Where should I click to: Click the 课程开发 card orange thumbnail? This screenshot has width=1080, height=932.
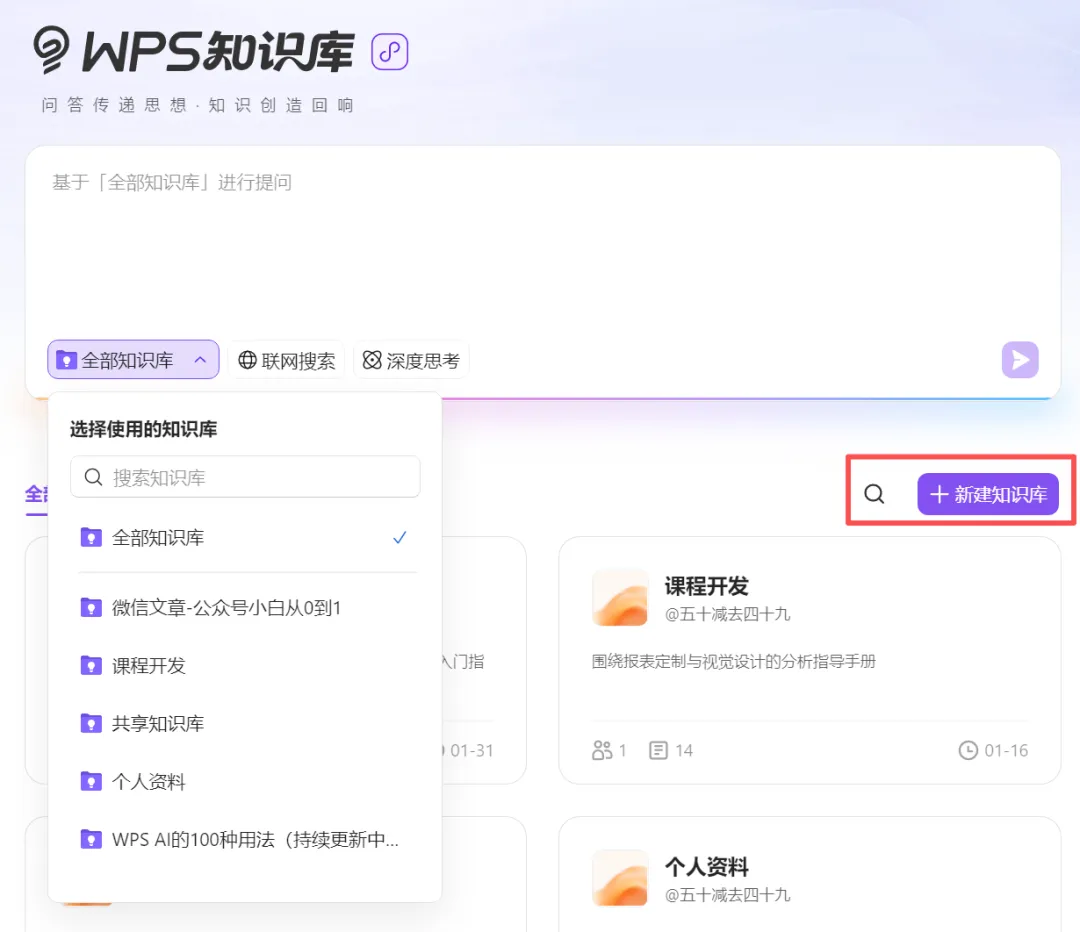[620, 597]
